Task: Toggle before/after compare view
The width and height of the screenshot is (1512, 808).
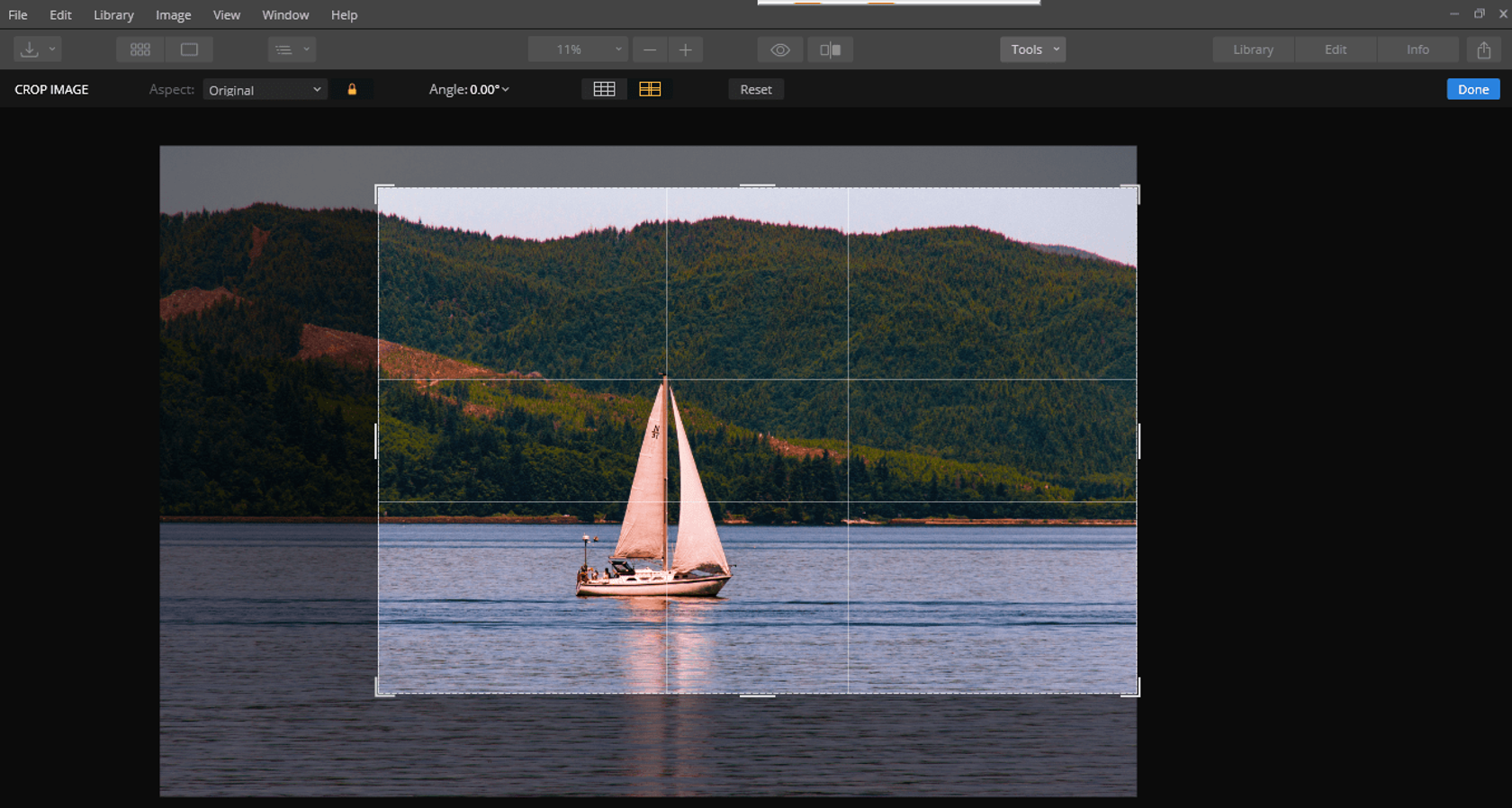Action: pyautogui.click(x=830, y=49)
